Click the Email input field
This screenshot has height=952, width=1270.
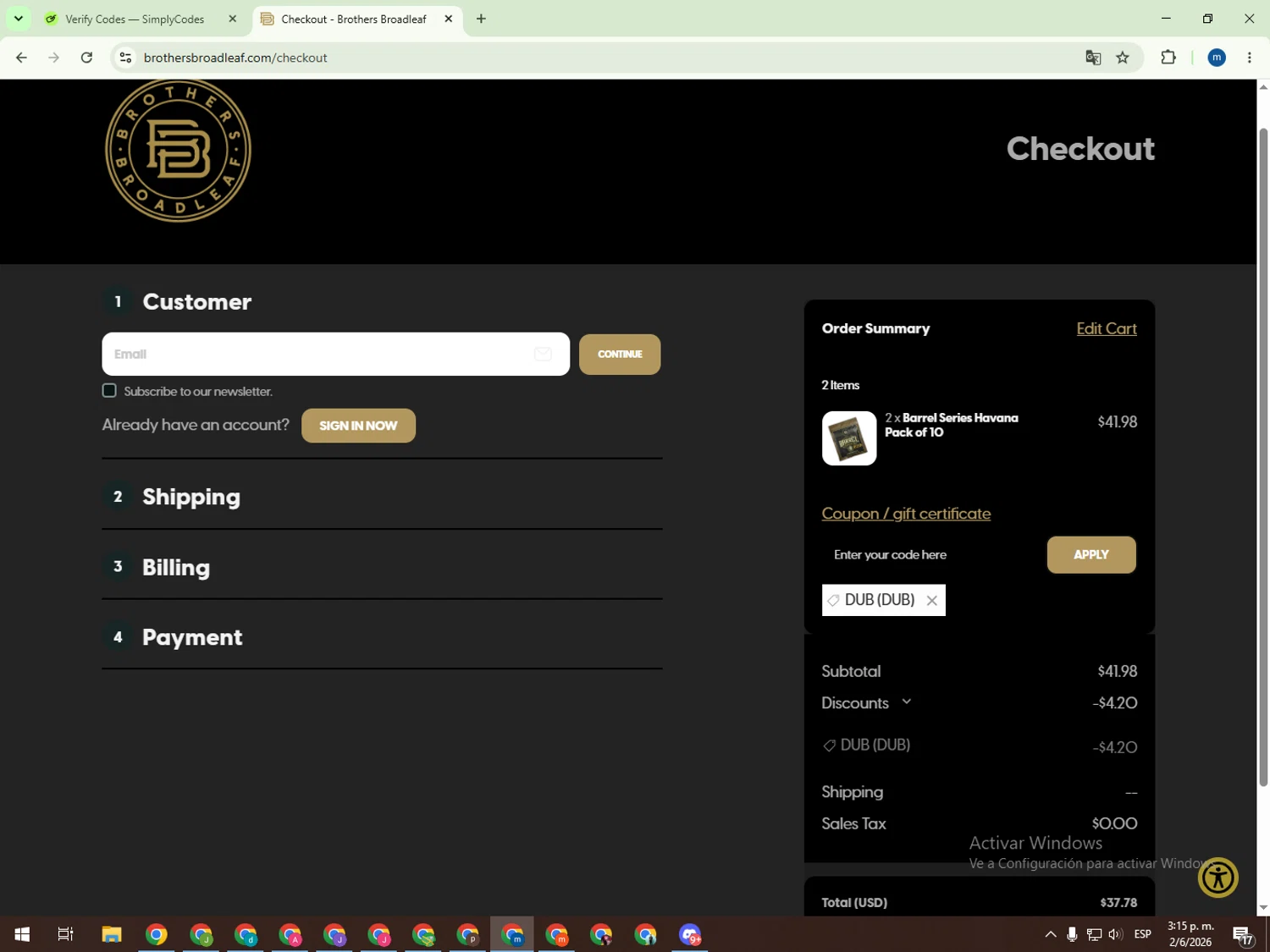tap(335, 354)
